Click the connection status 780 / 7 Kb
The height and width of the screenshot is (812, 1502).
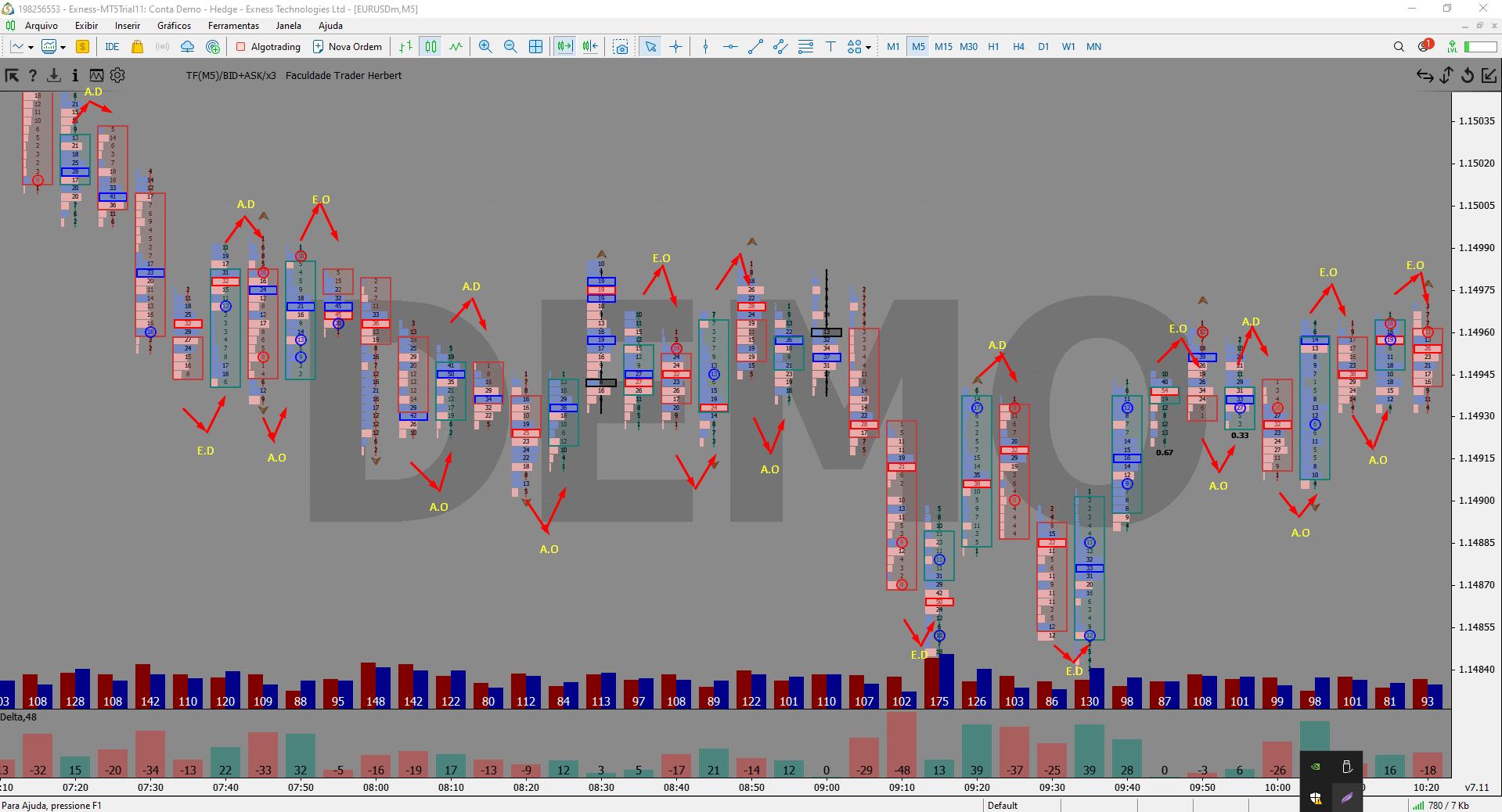(x=1441, y=805)
